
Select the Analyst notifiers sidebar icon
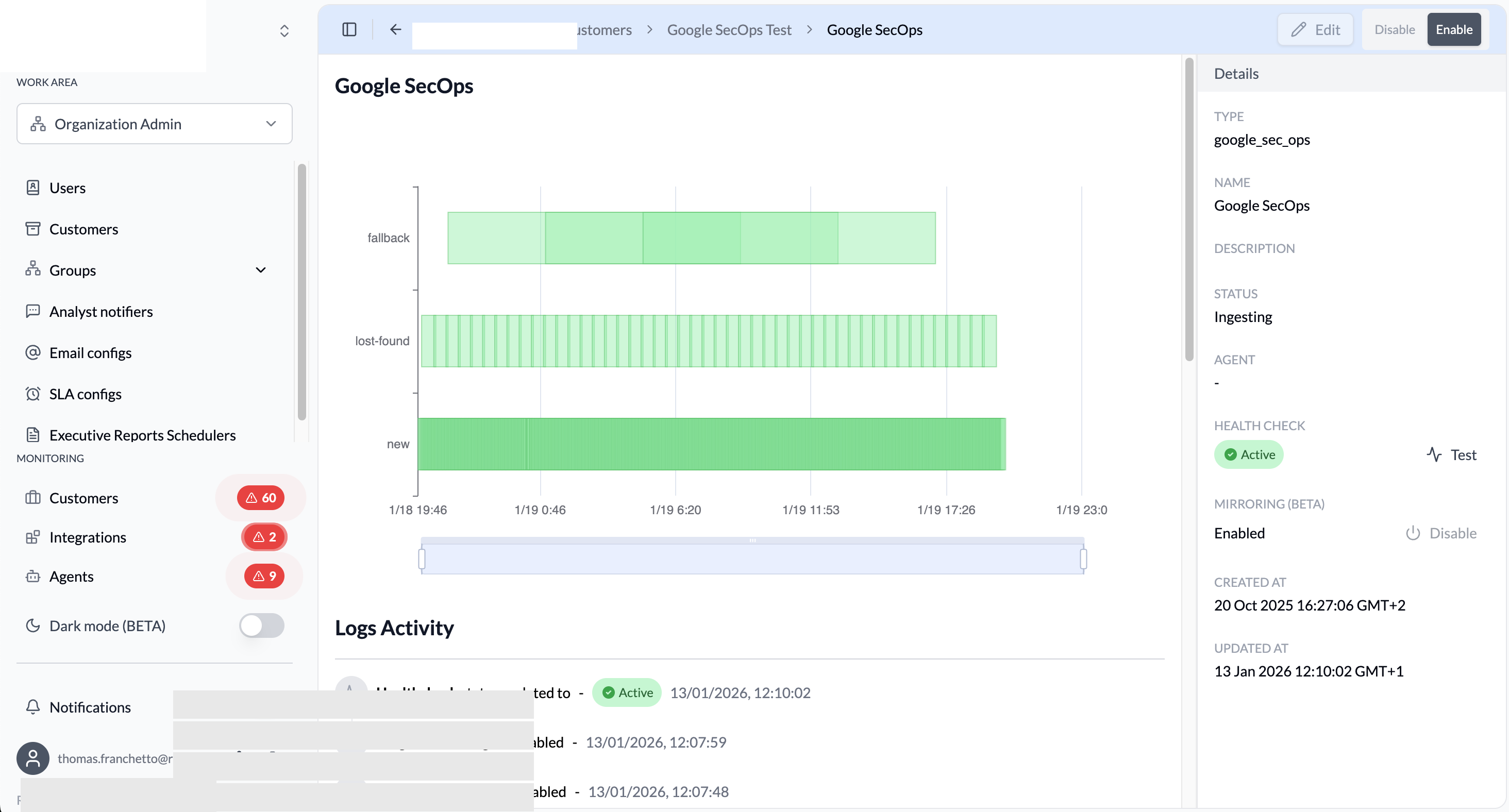point(33,311)
